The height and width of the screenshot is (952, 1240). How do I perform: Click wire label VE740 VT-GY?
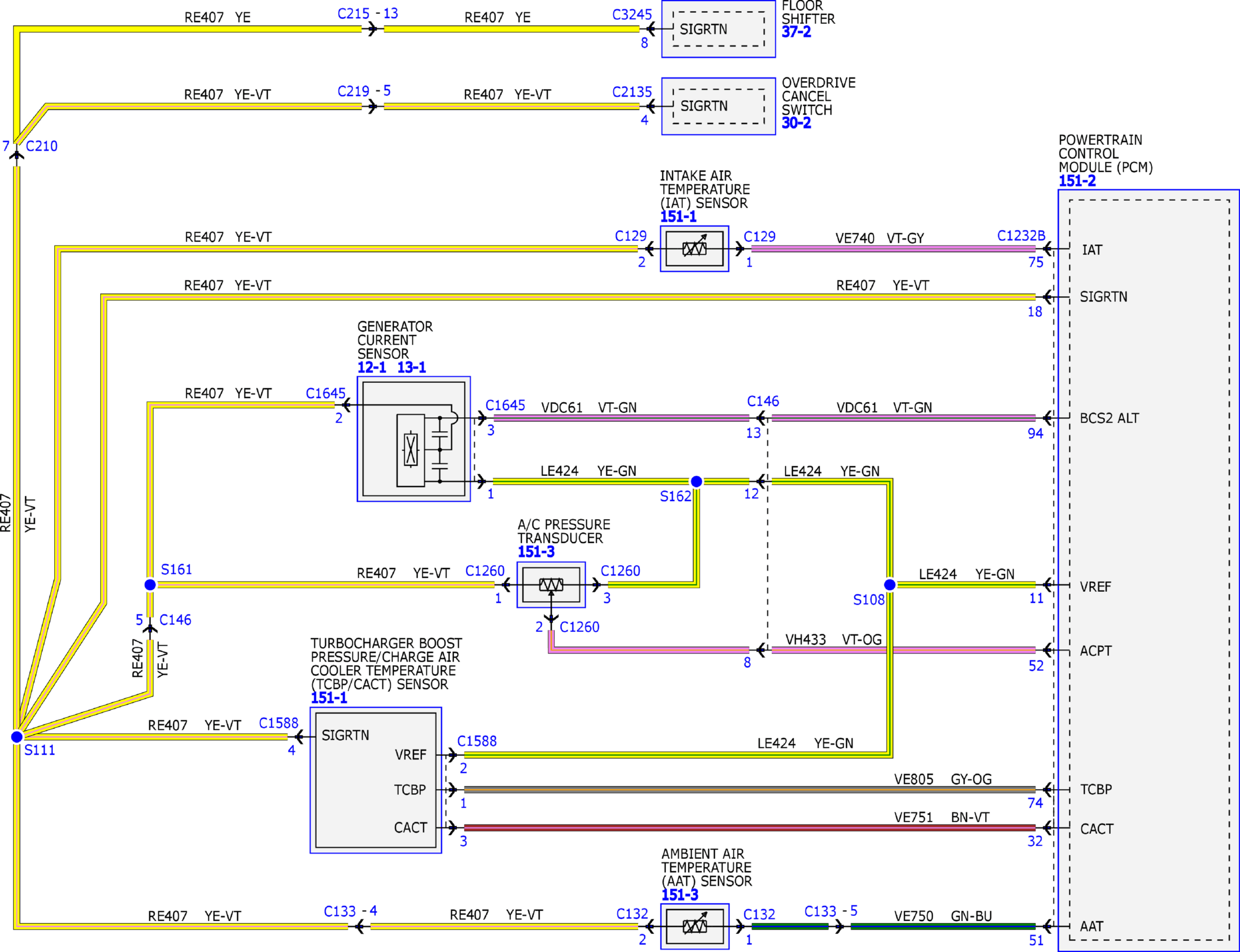click(x=879, y=238)
